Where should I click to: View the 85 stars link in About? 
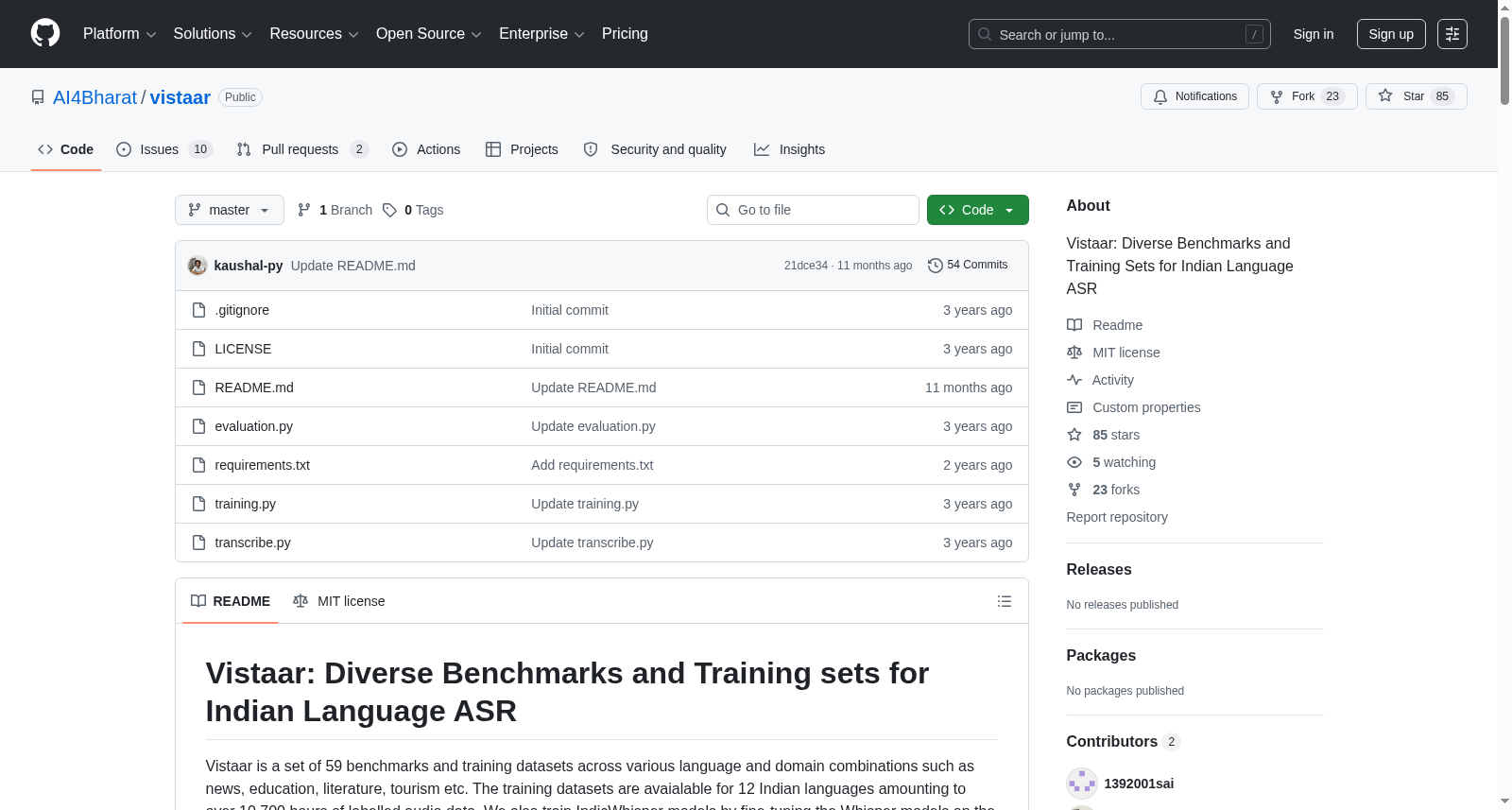1116,435
